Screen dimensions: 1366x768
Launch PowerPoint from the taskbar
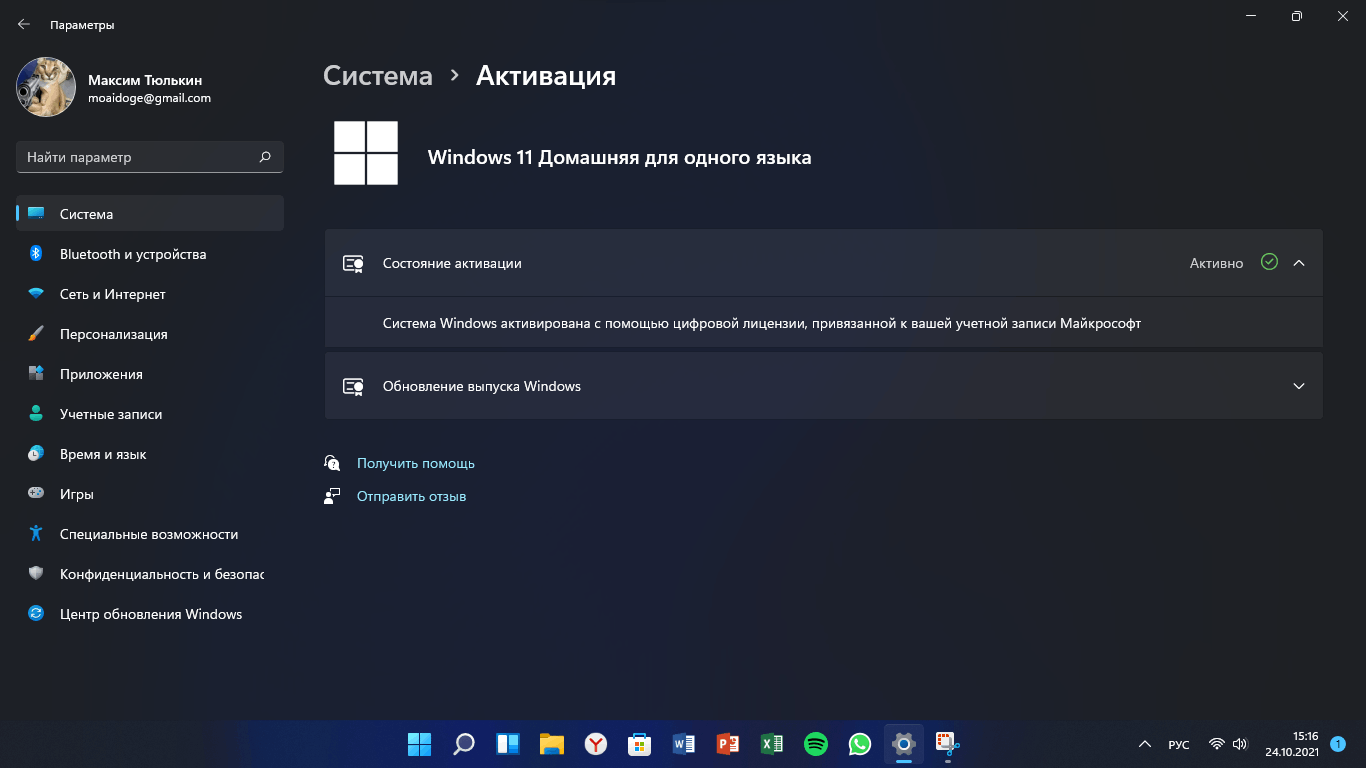click(x=728, y=744)
